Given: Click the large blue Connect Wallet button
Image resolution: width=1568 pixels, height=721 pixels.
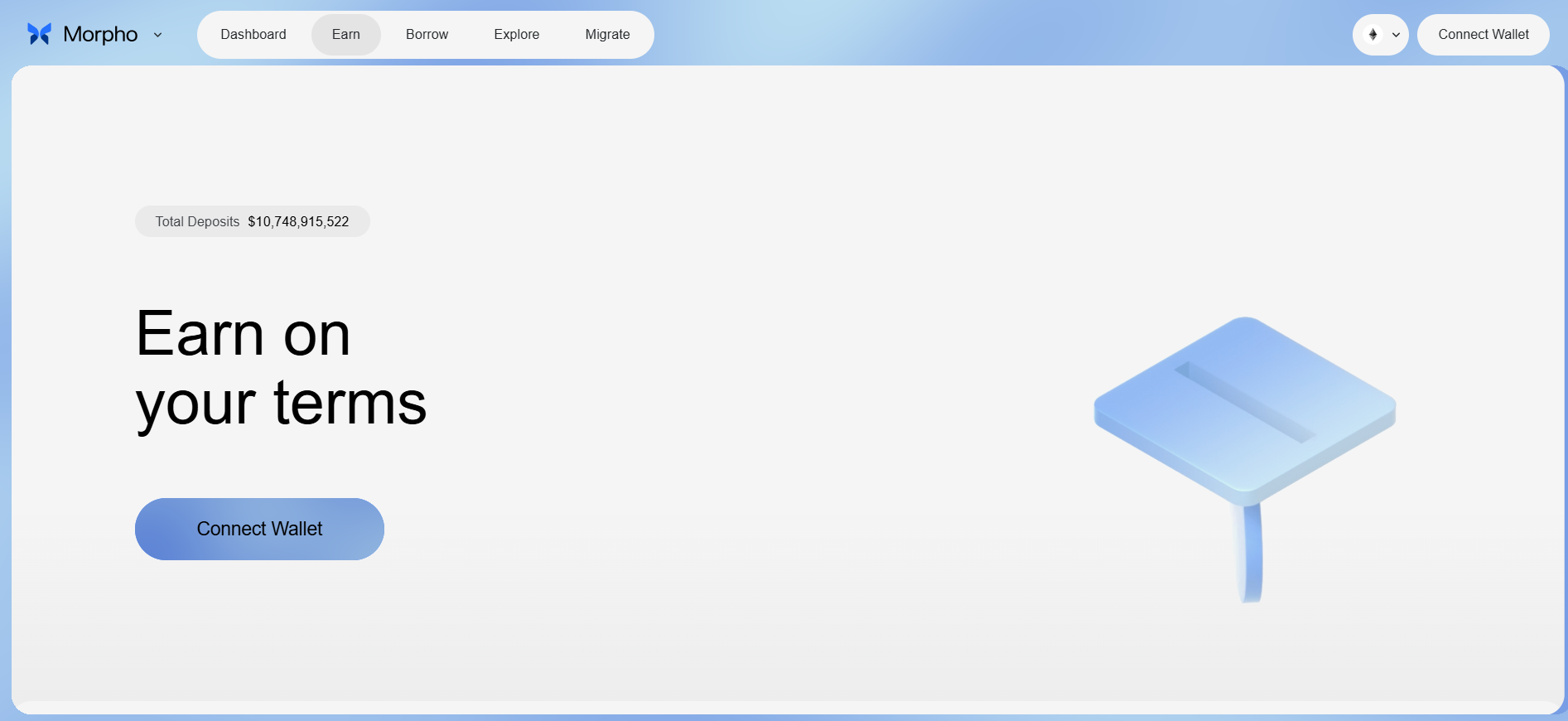Looking at the screenshot, I should [259, 529].
